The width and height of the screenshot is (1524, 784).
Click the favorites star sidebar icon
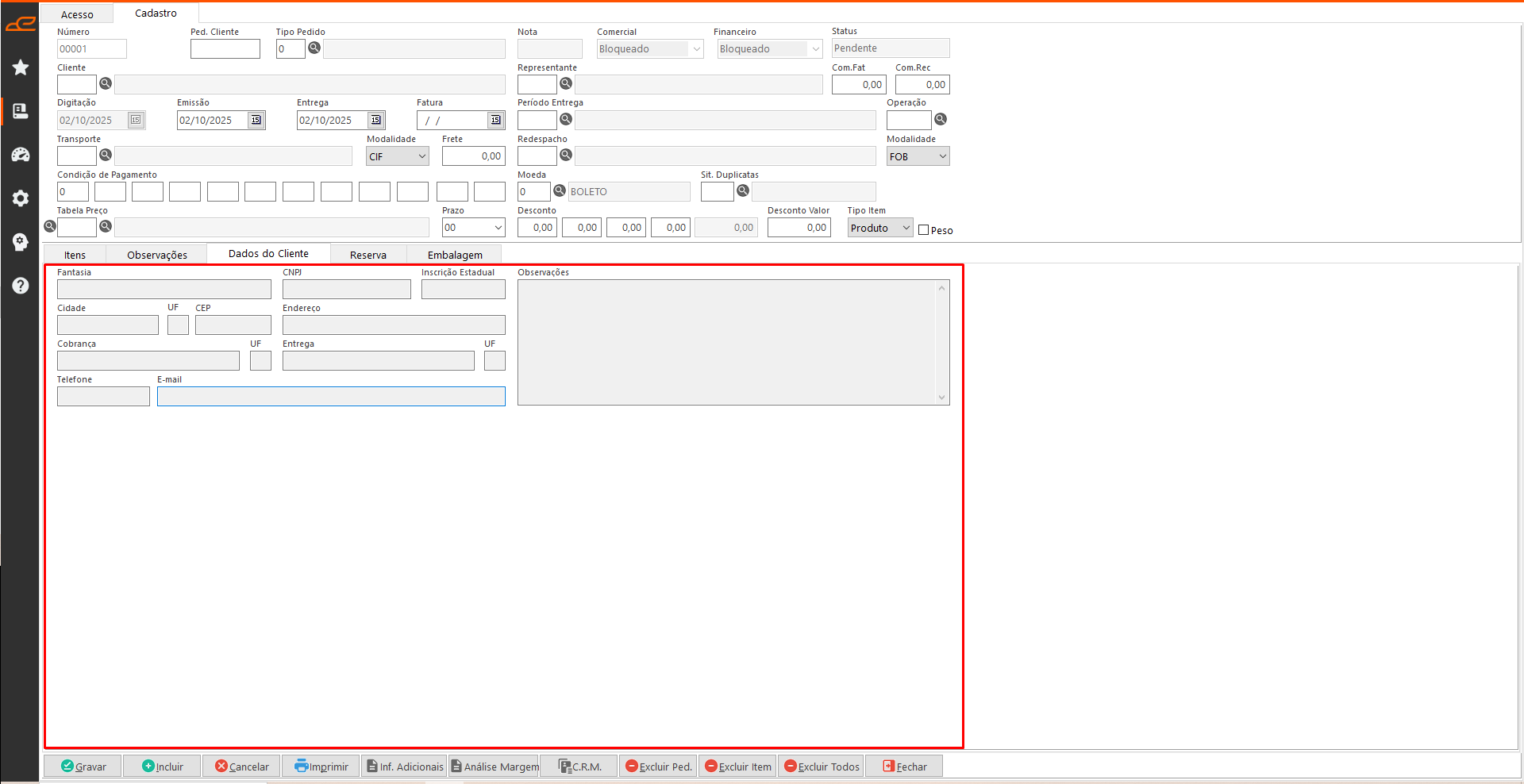point(21,67)
